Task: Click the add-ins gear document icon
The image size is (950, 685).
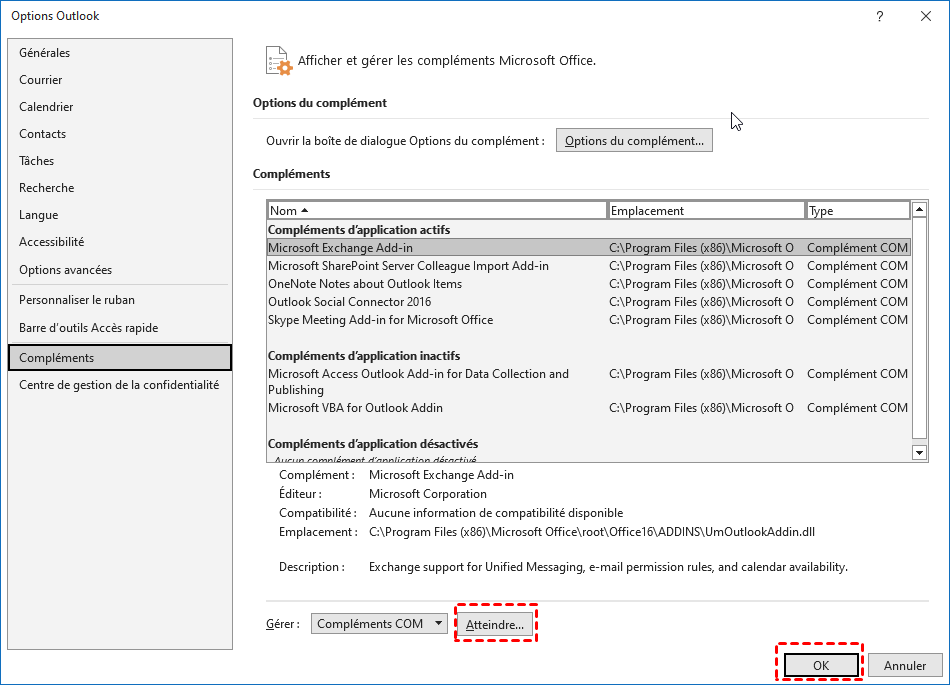Action: (279, 61)
